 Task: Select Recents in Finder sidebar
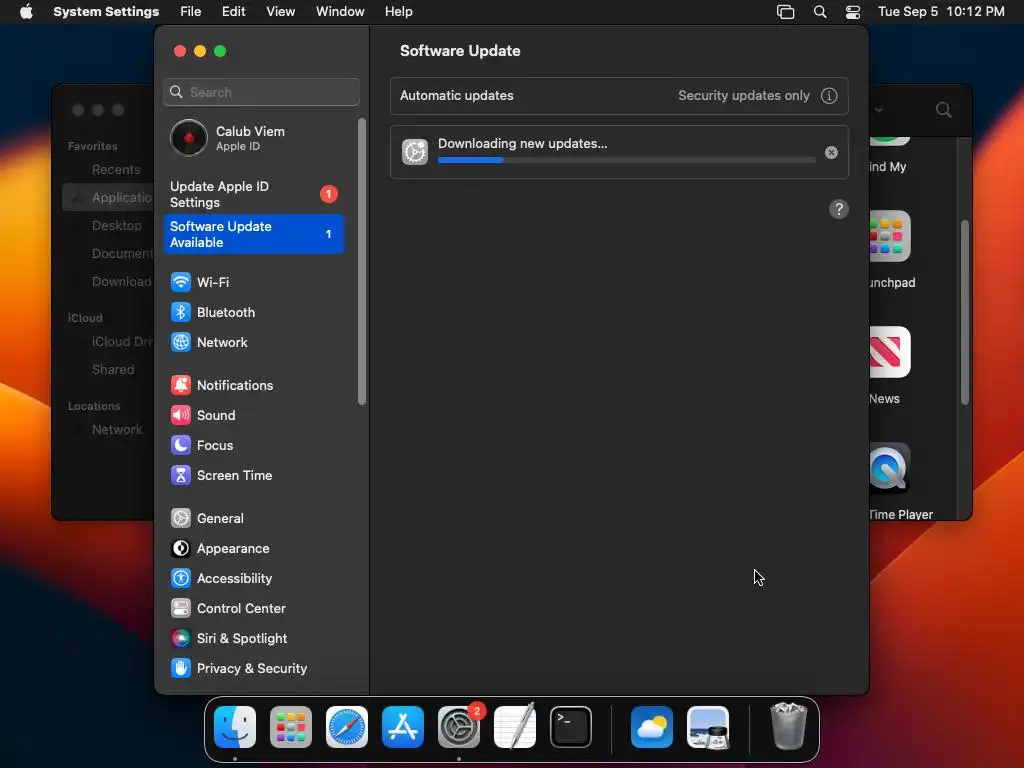116,170
